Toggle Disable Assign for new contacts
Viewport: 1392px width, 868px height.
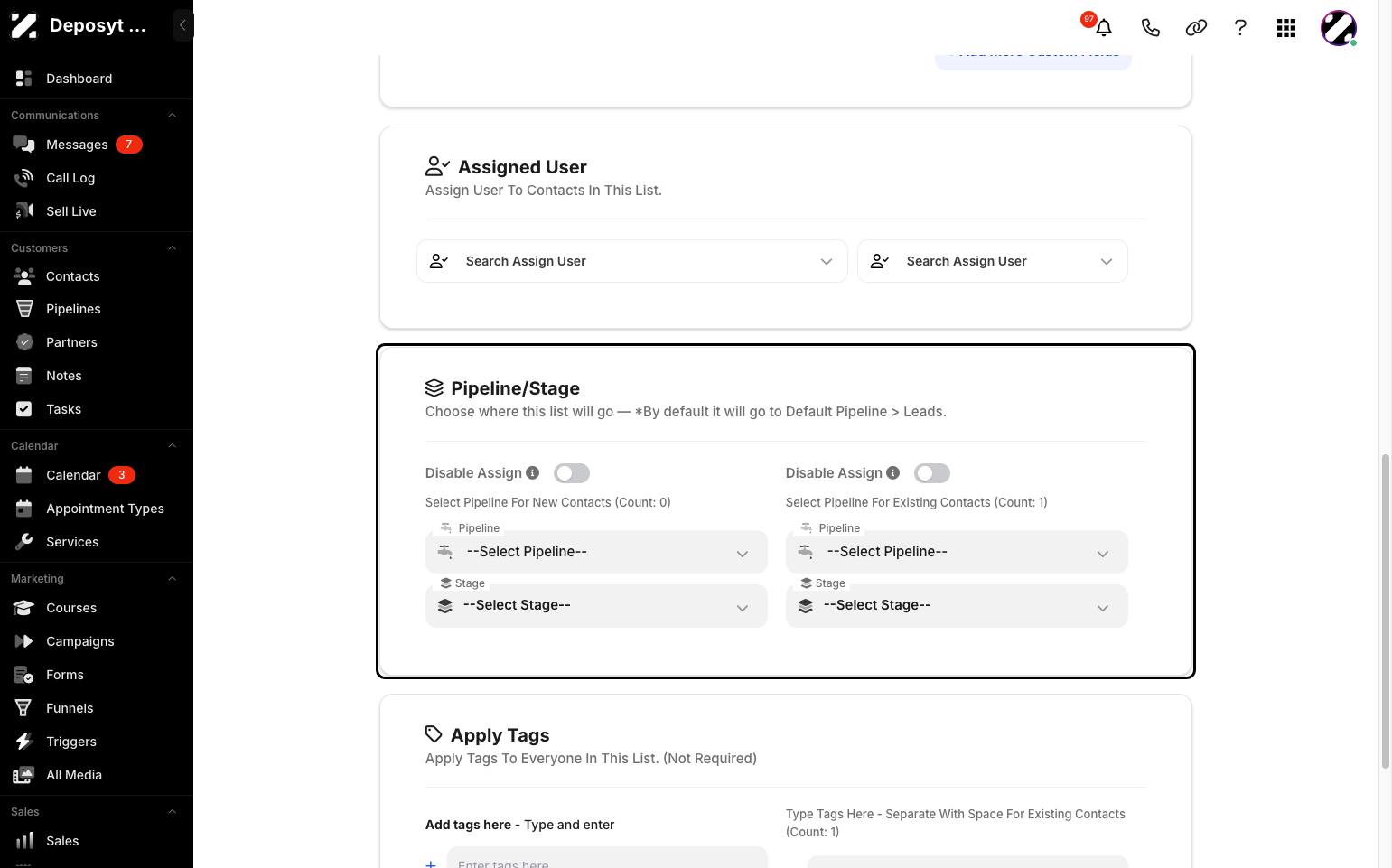coord(572,473)
